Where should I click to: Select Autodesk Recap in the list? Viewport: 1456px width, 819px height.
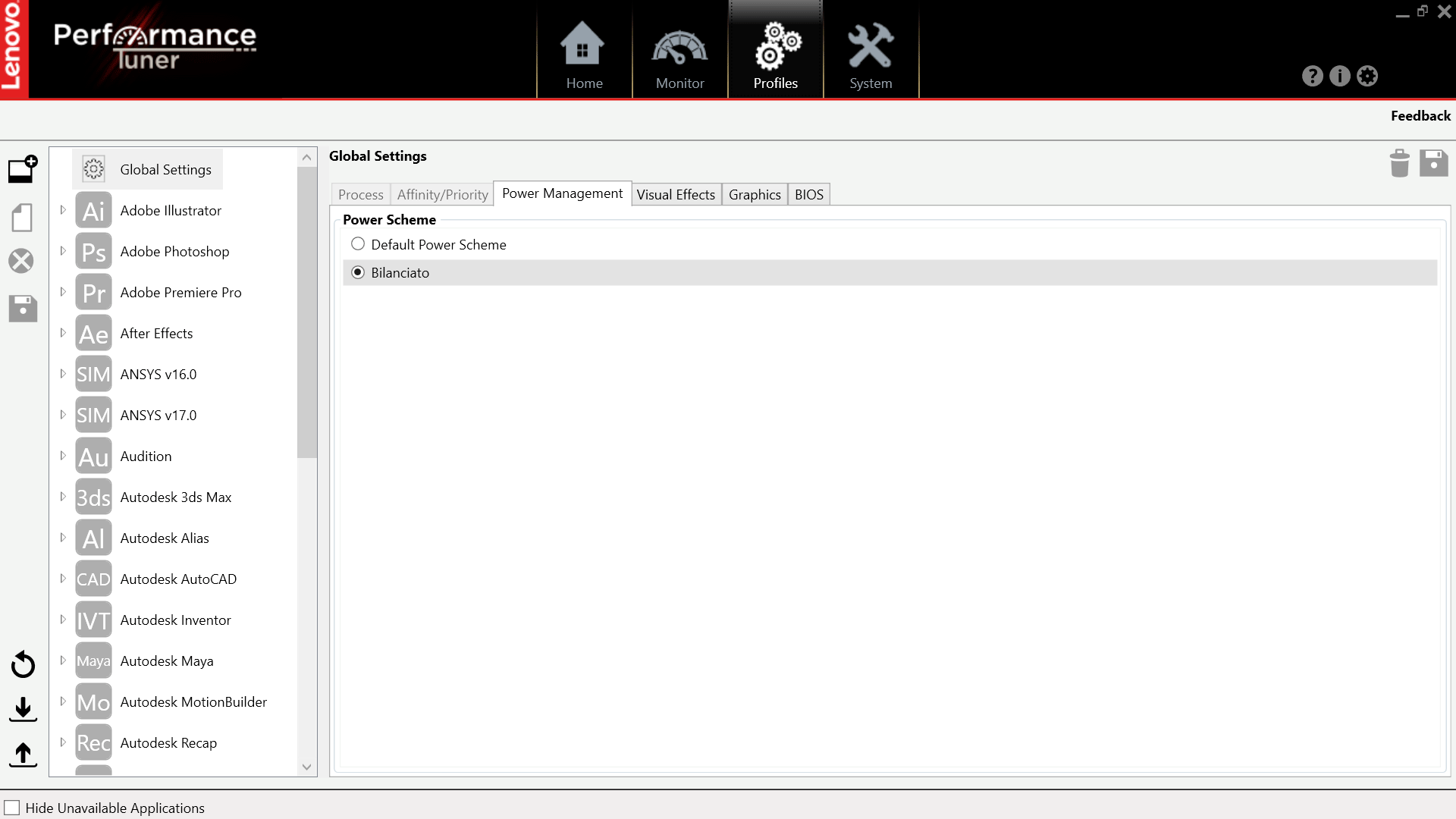[x=168, y=743]
